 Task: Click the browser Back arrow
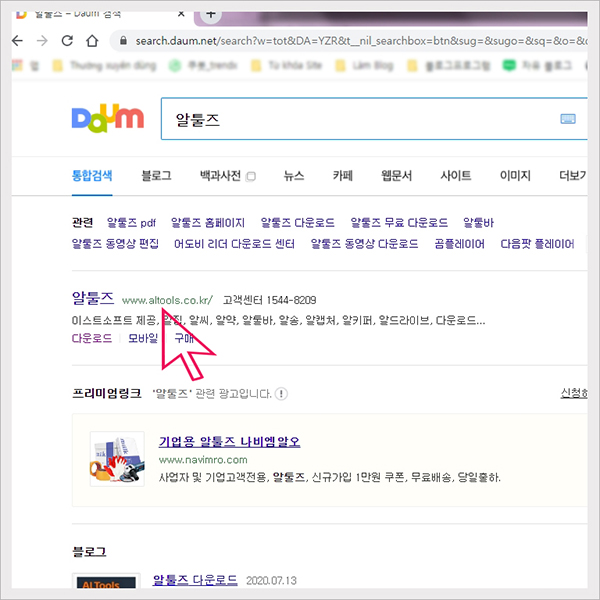tap(17, 41)
